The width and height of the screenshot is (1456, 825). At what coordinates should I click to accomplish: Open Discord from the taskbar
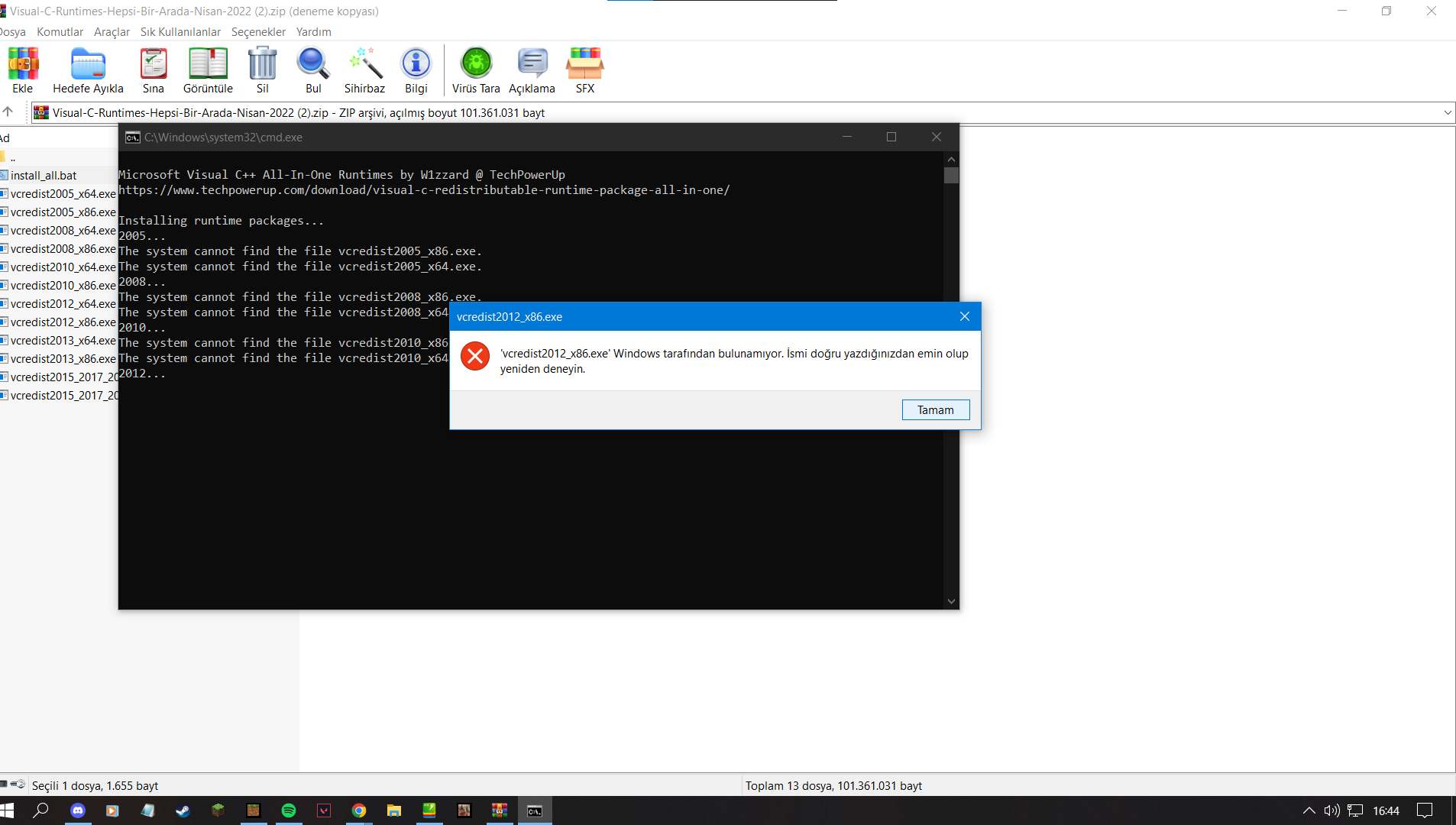[x=78, y=810]
